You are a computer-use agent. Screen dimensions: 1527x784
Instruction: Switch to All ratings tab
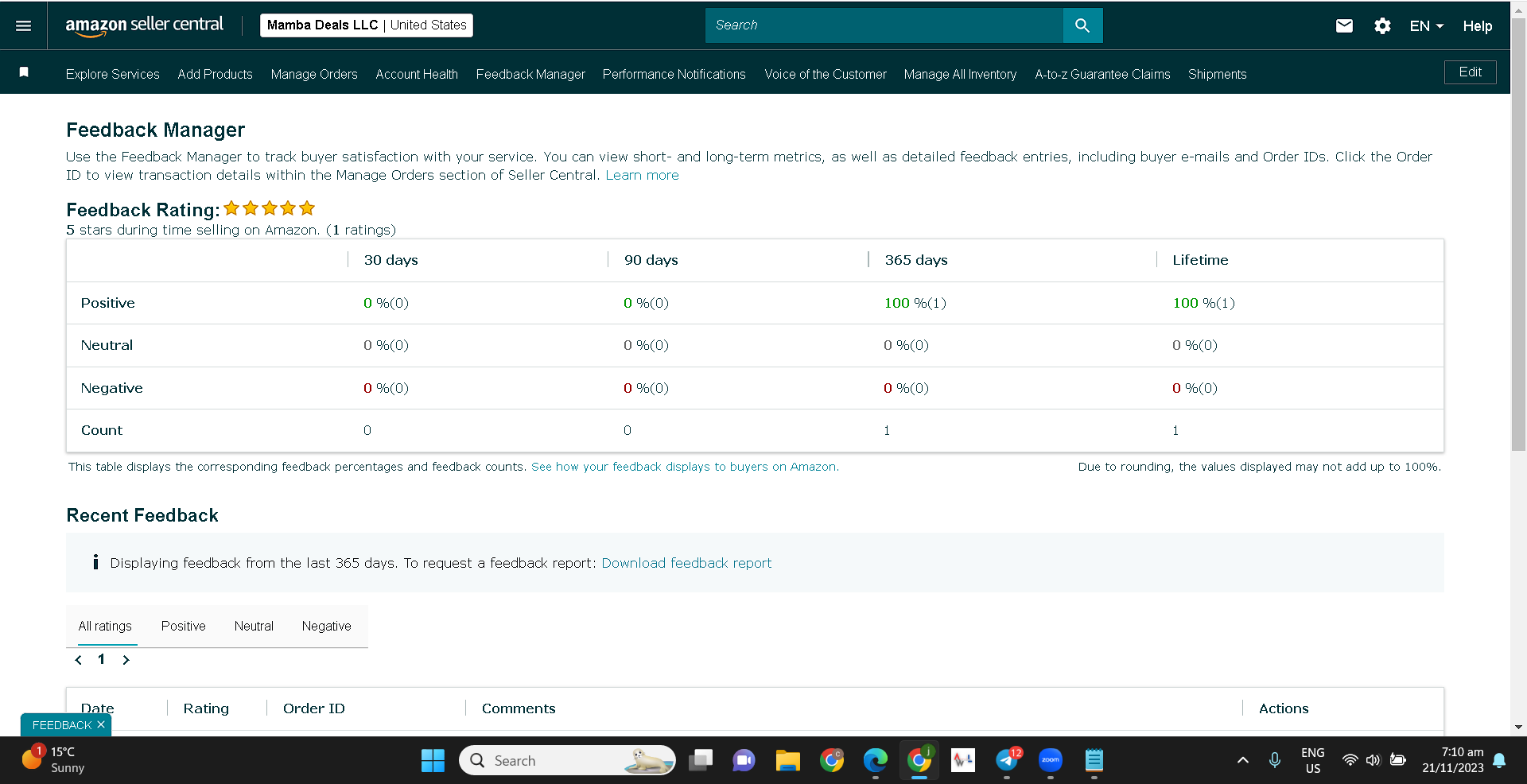[105, 626]
